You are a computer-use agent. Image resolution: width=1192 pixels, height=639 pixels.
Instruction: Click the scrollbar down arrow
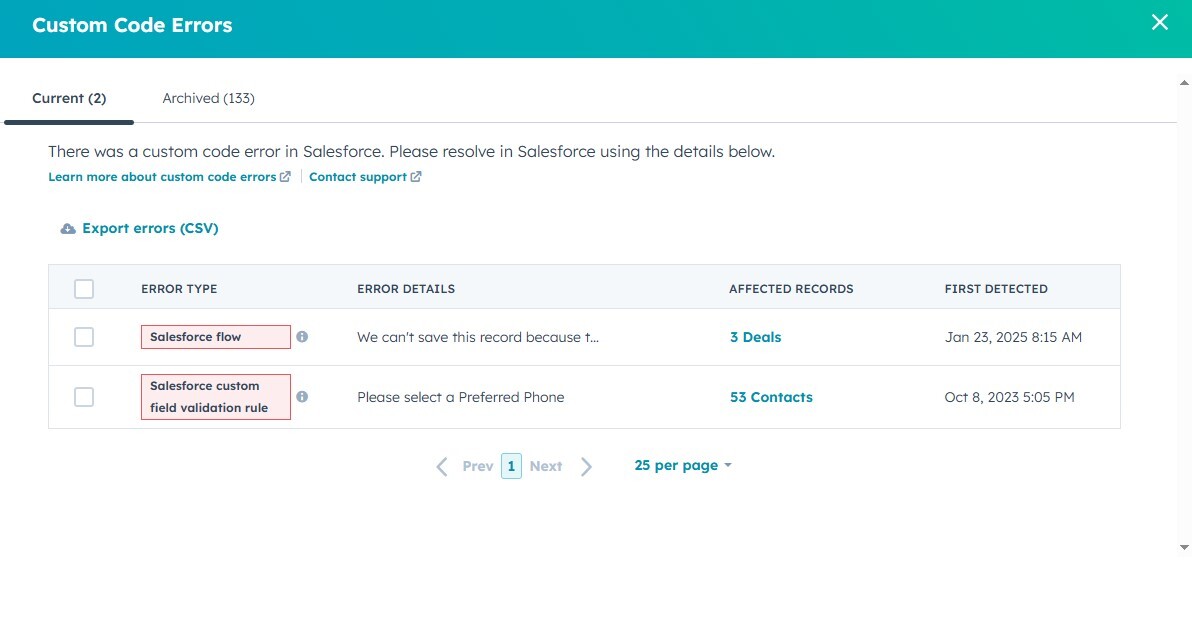click(x=1184, y=547)
